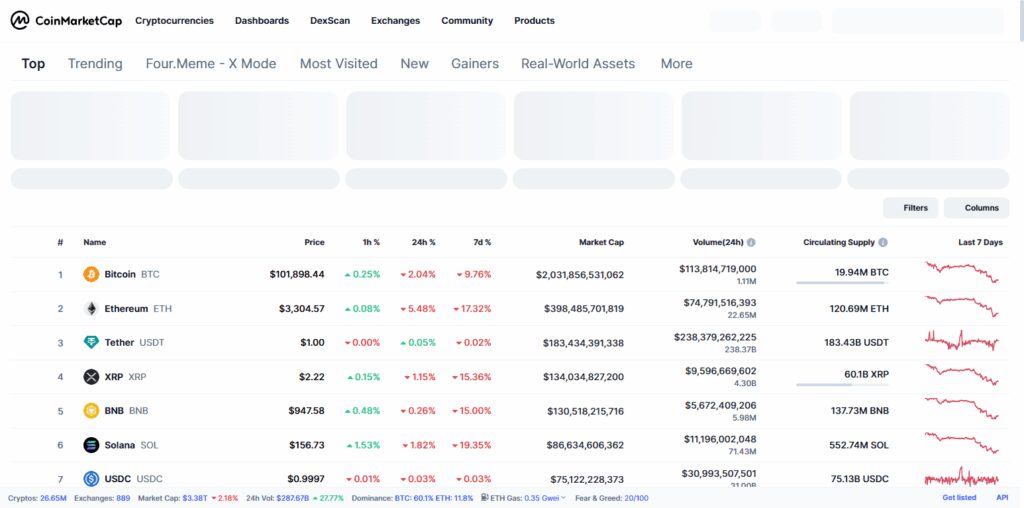Click the USDC coin icon
The width and height of the screenshot is (1024, 508).
point(91,479)
